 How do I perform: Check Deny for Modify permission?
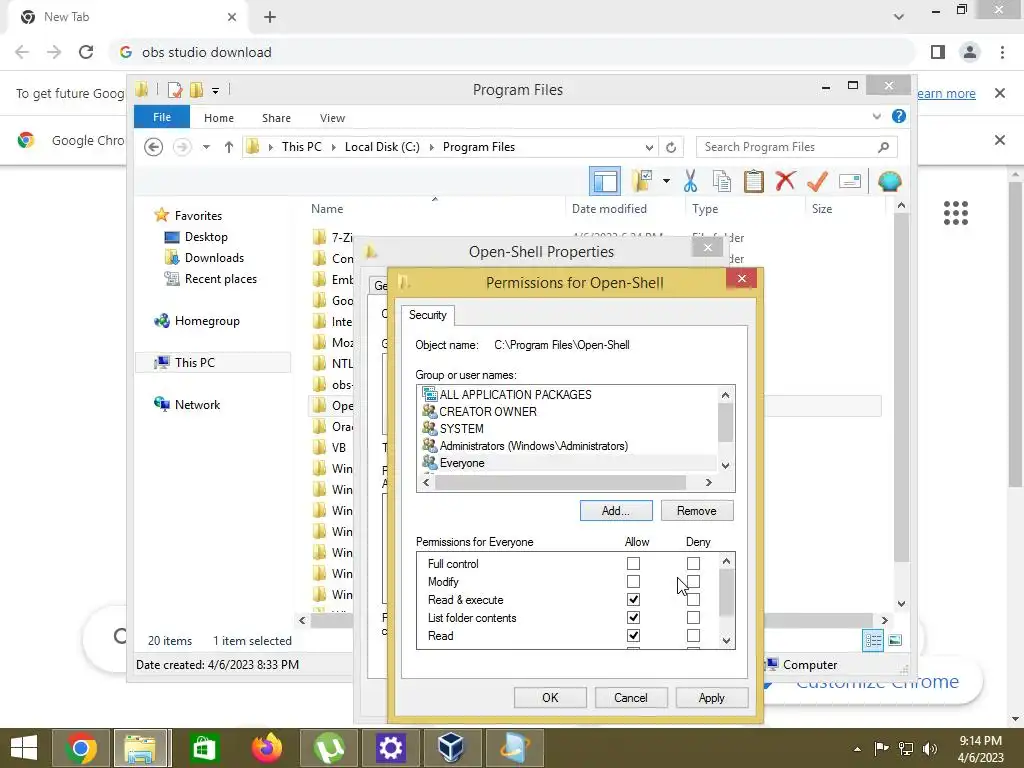point(693,581)
